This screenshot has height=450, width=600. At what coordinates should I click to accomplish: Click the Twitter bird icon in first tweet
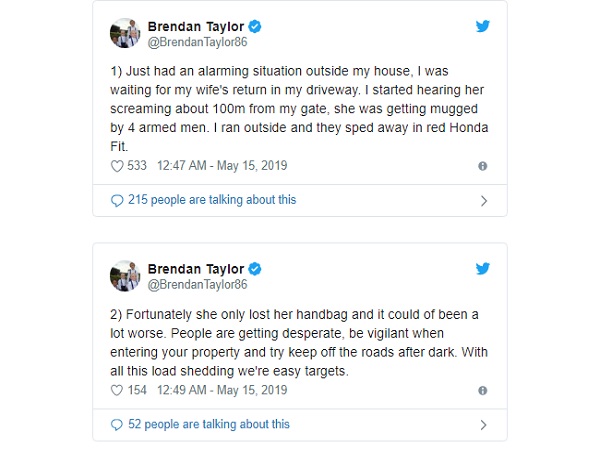pyautogui.click(x=483, y=26)
